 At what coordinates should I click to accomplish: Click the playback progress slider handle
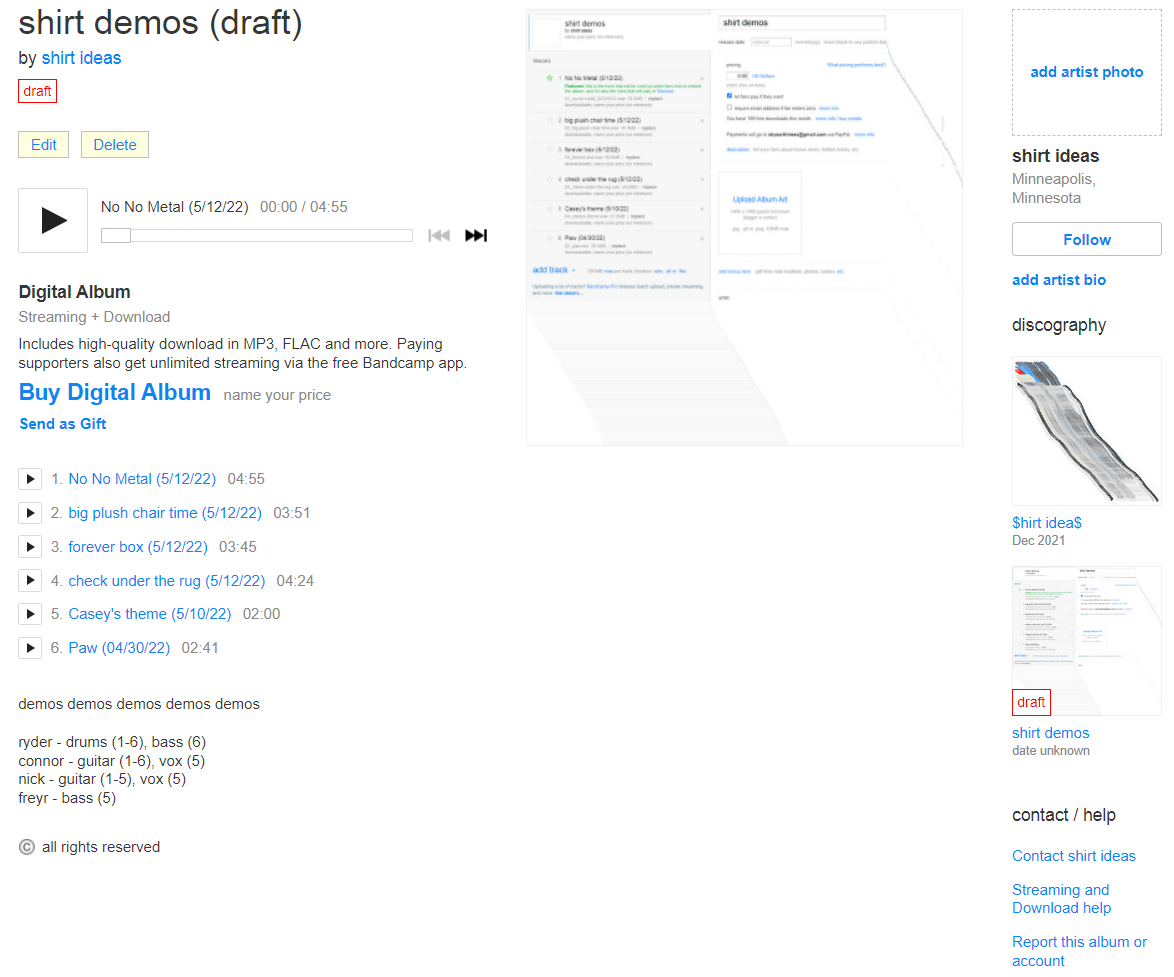tap(116, 236)
